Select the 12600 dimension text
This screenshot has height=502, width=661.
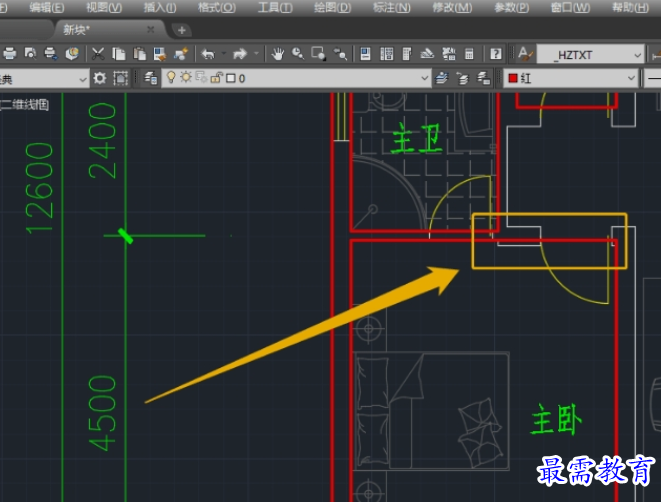[x=39, y=188]
